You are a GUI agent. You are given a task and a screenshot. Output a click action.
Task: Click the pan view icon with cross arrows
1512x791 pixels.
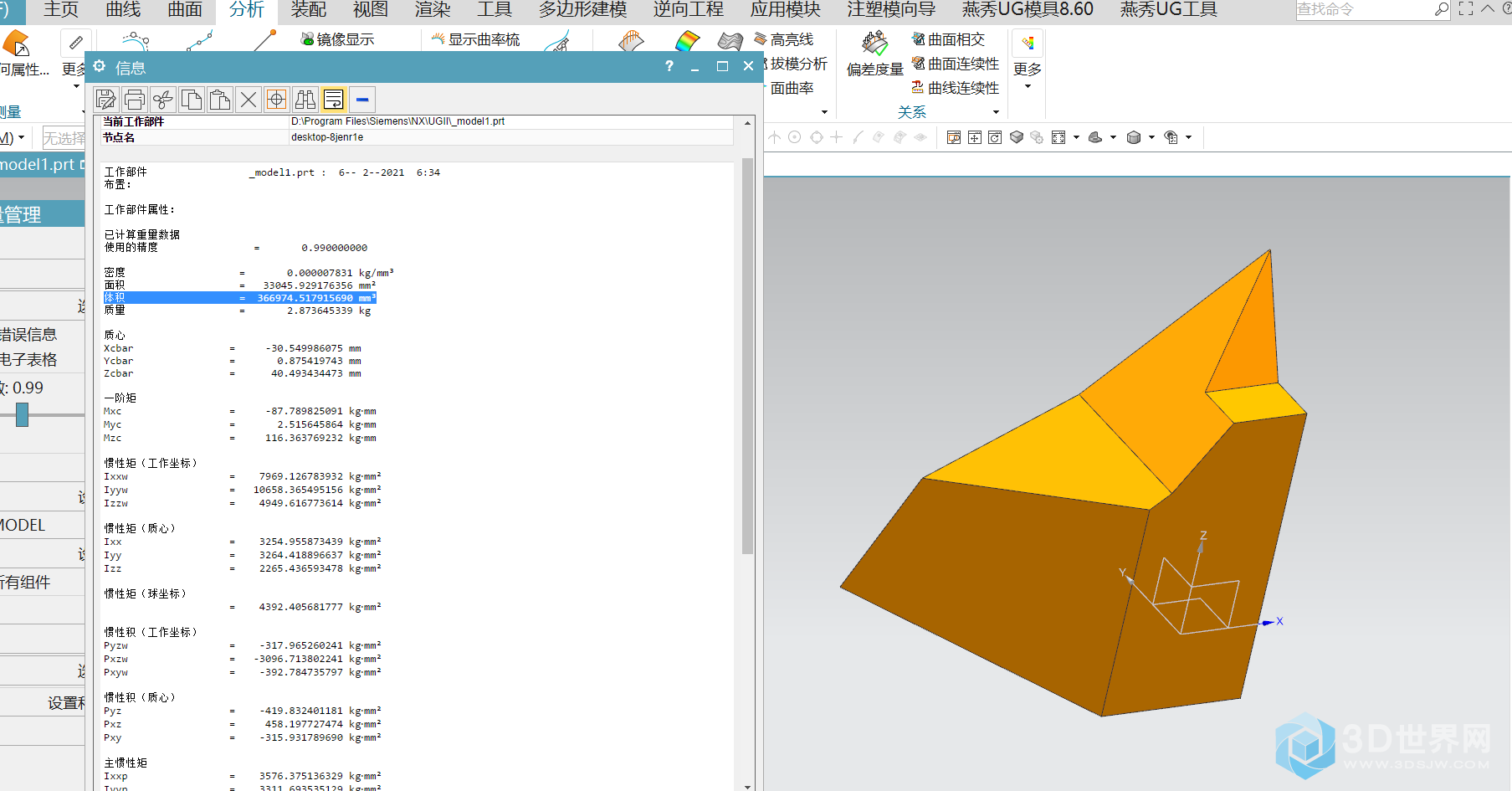pos(975,137)
